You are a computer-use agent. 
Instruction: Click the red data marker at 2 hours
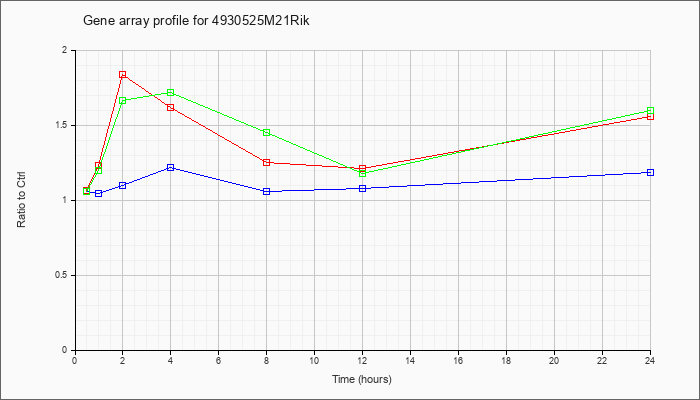coord(122,75)
